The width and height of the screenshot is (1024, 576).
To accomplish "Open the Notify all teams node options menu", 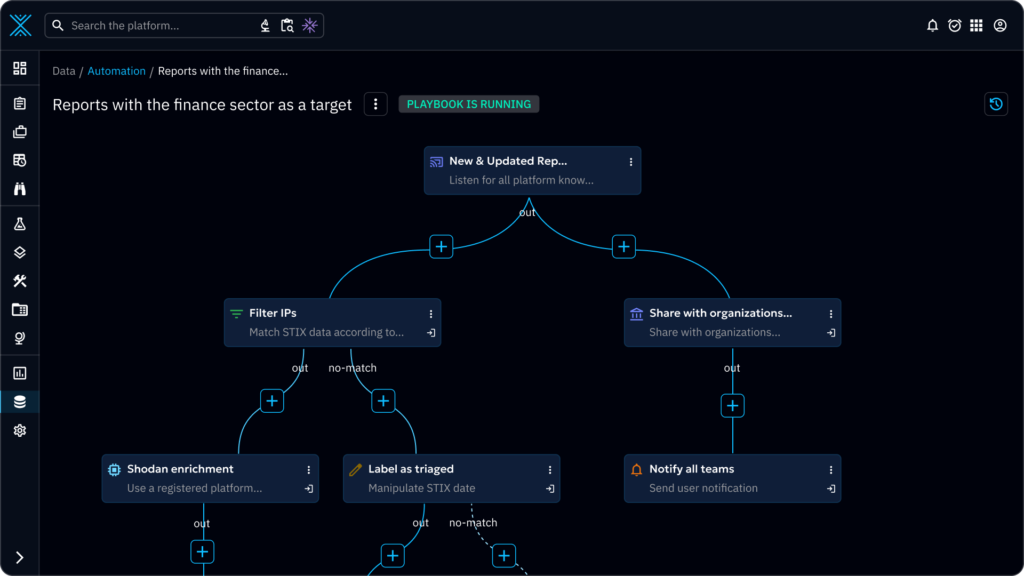I will 831,470.
